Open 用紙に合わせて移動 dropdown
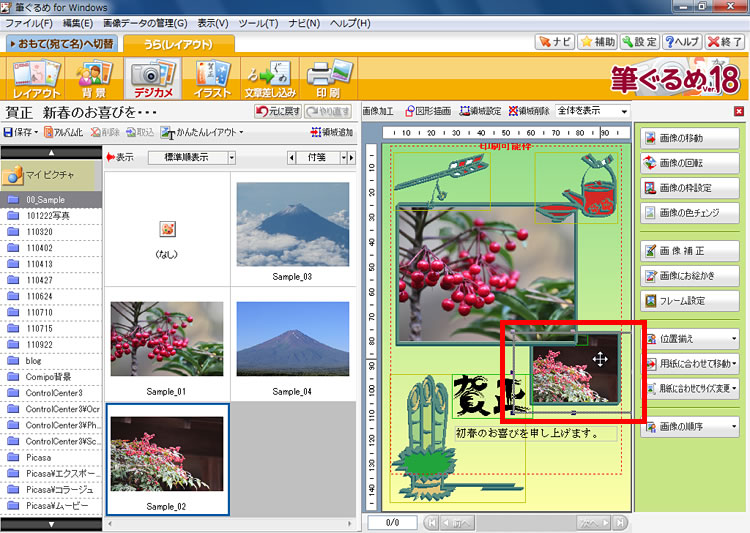The width and height of the screenshot is (750, 533). click(x=692, y=364)
